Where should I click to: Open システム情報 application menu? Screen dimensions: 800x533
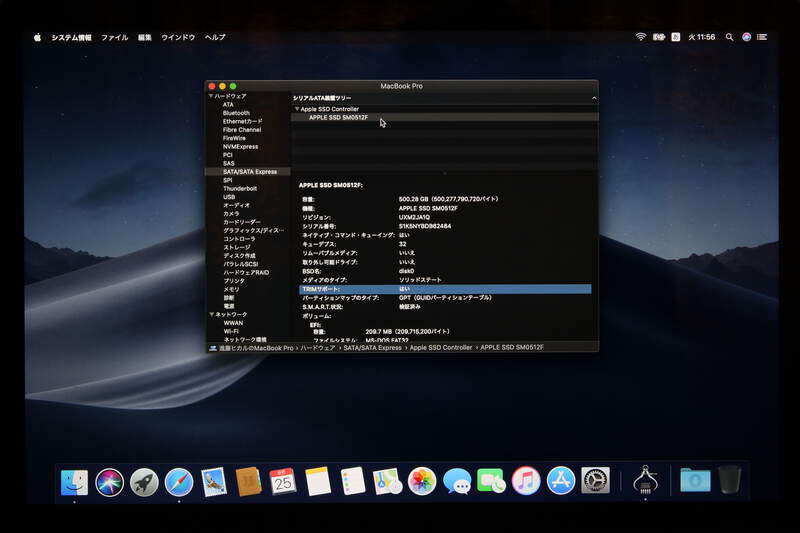coord(71,37)
